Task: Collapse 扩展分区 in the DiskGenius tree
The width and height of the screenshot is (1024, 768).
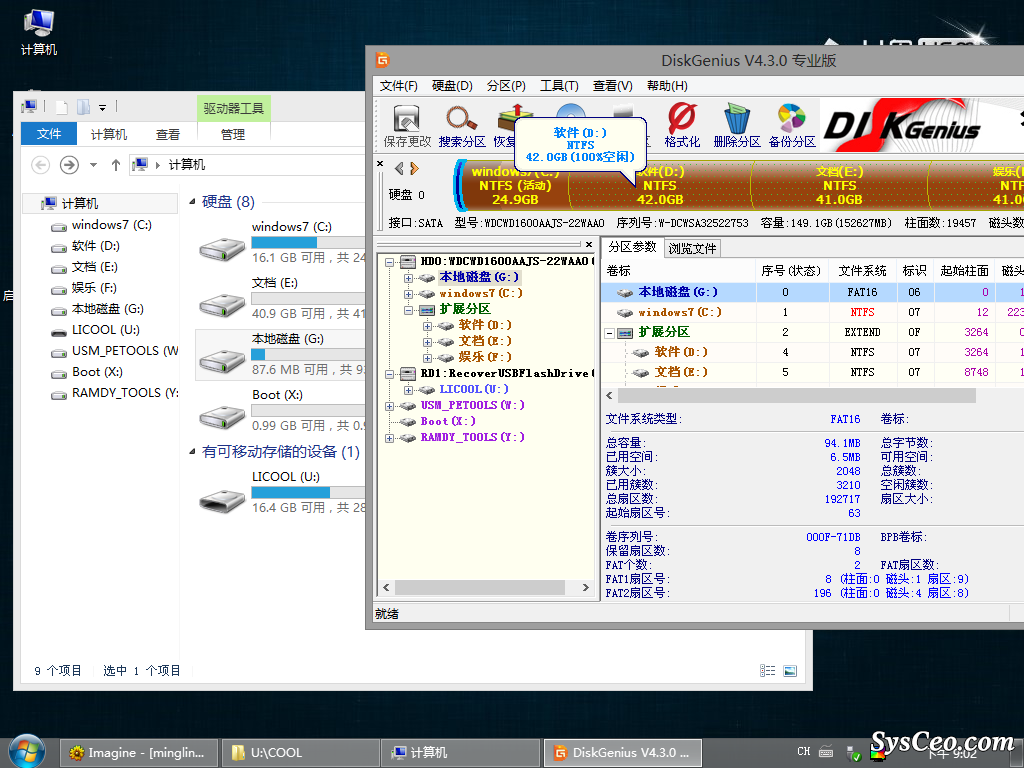Action: click(x=408, y=310)
